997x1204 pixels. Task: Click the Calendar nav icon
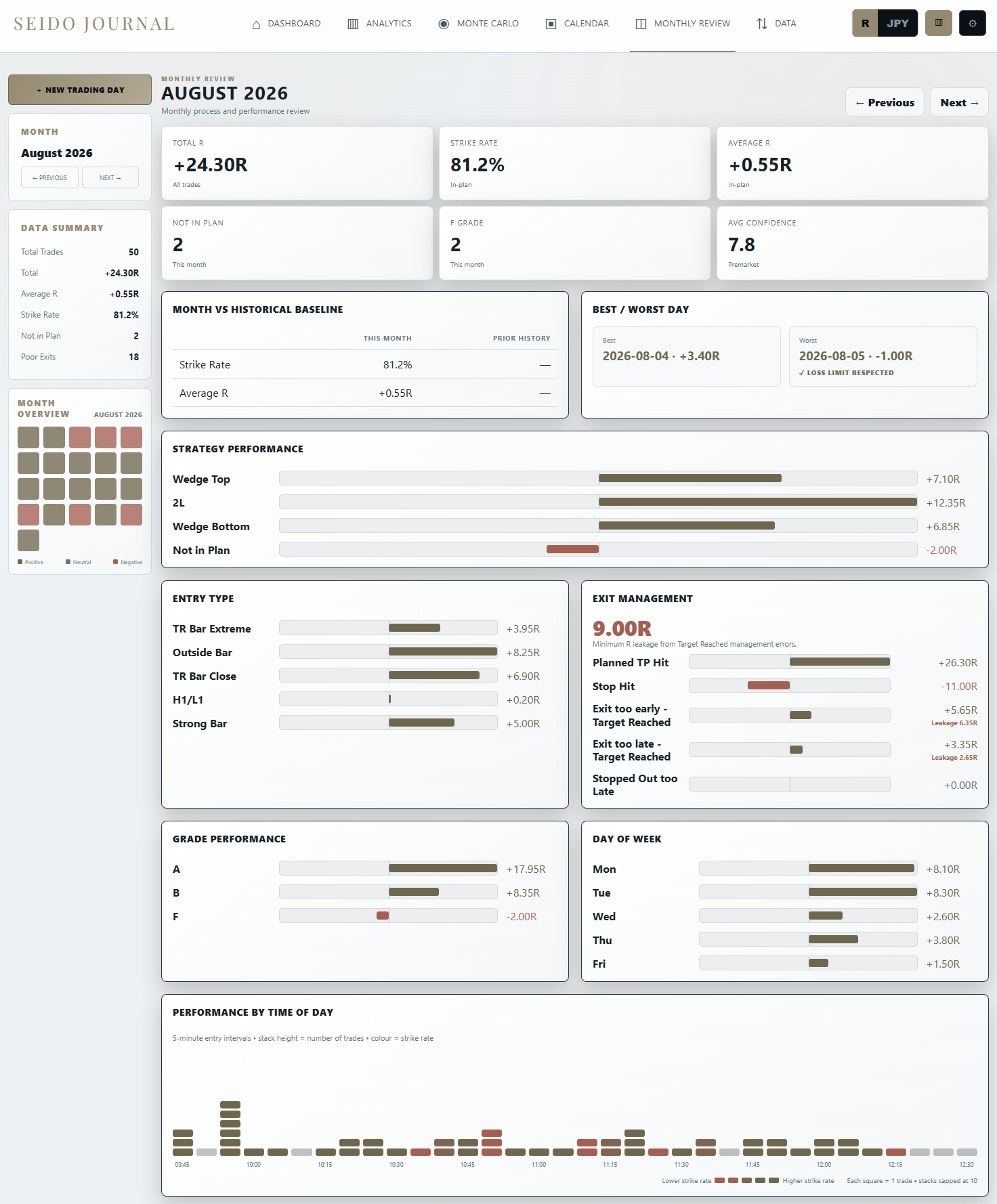pyautogui.click(x=551, y=24)
